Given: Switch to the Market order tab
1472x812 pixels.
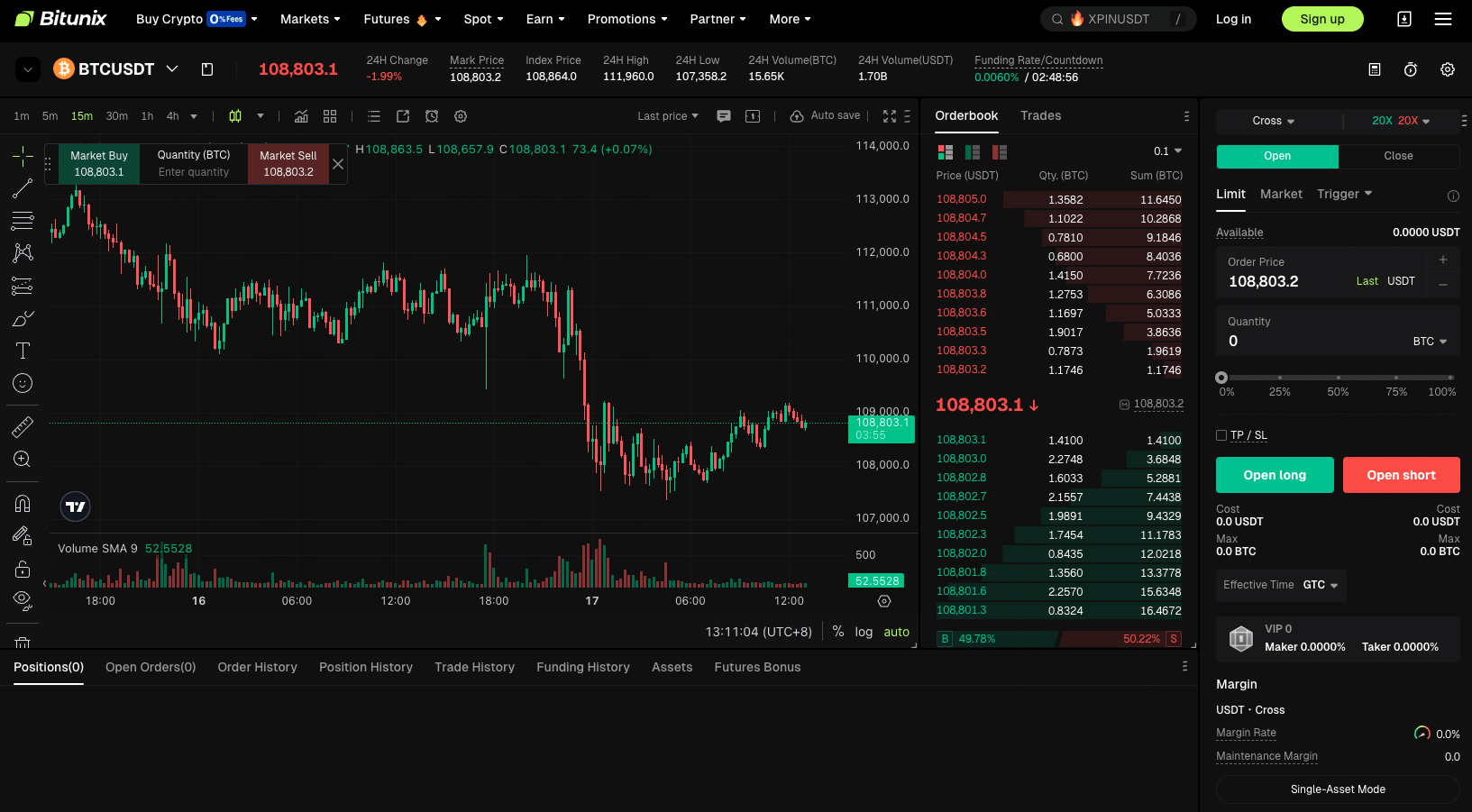Looking at the screenshot, I should pyautogui.click(x=1281, y=194).
